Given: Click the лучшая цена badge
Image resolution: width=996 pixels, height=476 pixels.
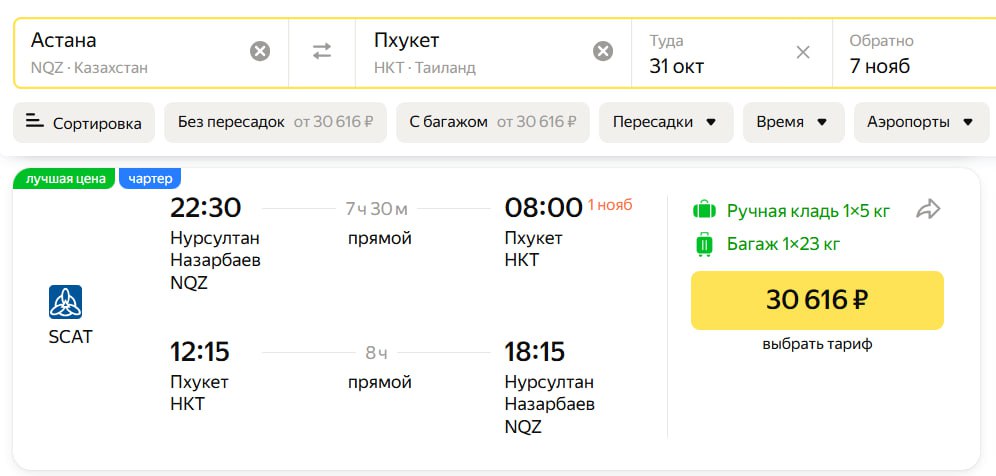Looking at the screenshot, I should coord(65,179).
